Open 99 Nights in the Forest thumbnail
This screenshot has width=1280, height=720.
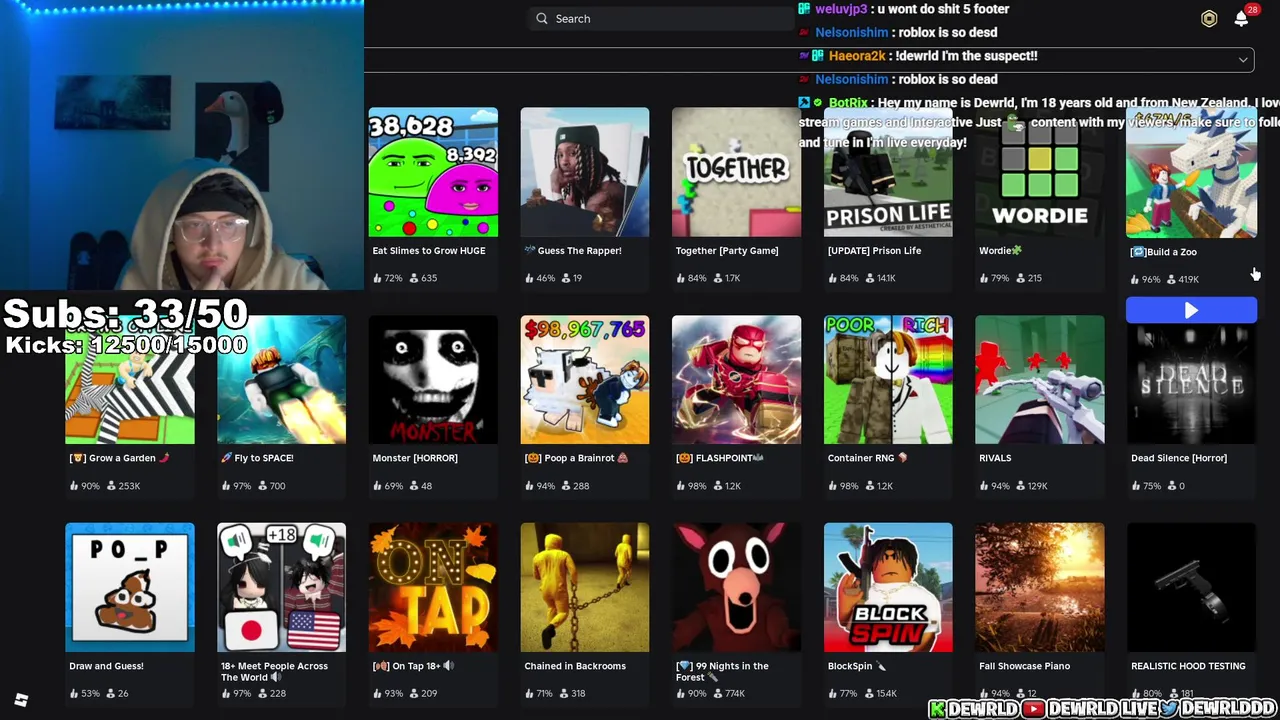(x=736, y=587)
